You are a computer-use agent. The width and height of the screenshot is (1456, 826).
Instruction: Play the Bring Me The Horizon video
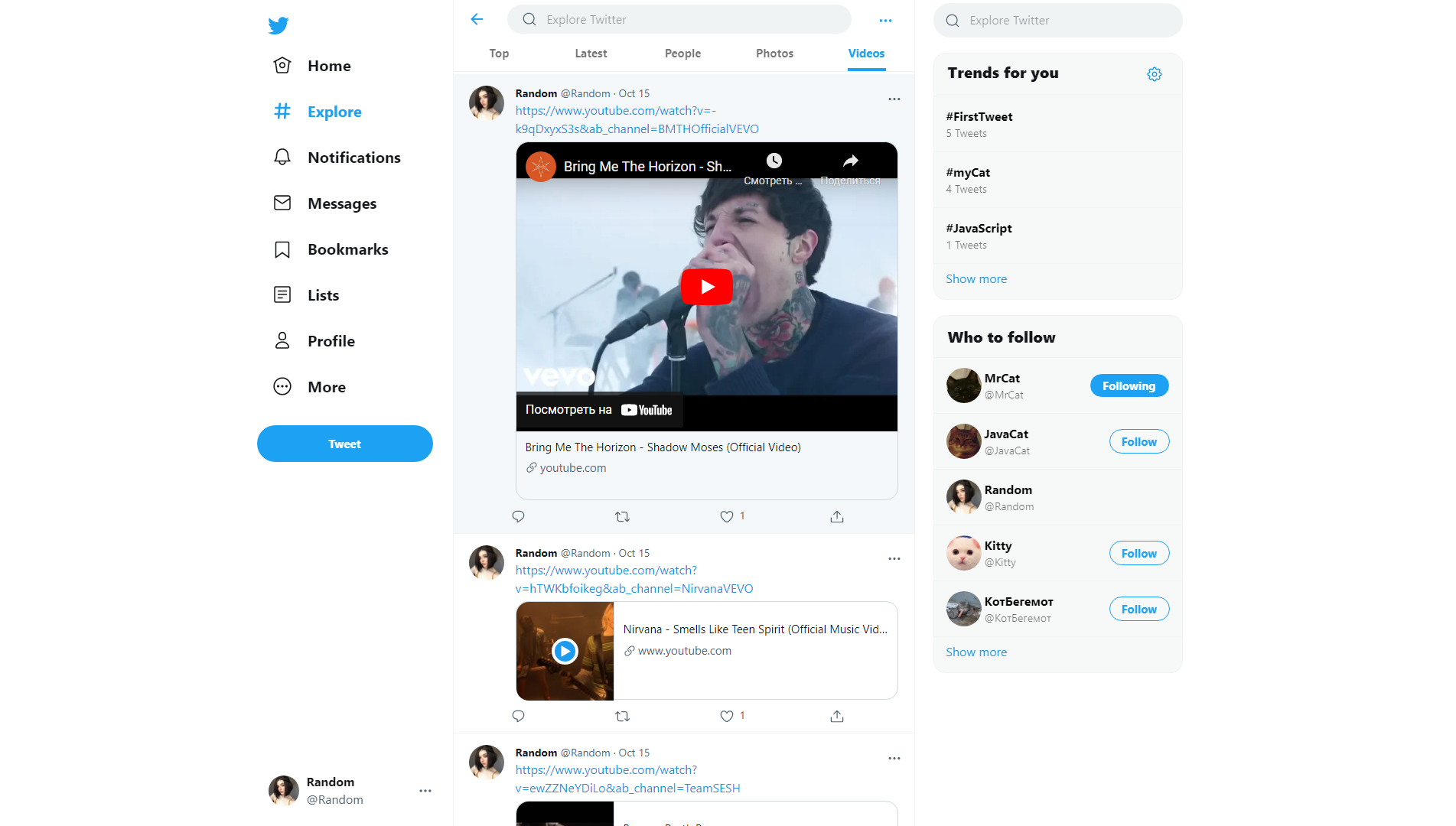pos(706,287)
